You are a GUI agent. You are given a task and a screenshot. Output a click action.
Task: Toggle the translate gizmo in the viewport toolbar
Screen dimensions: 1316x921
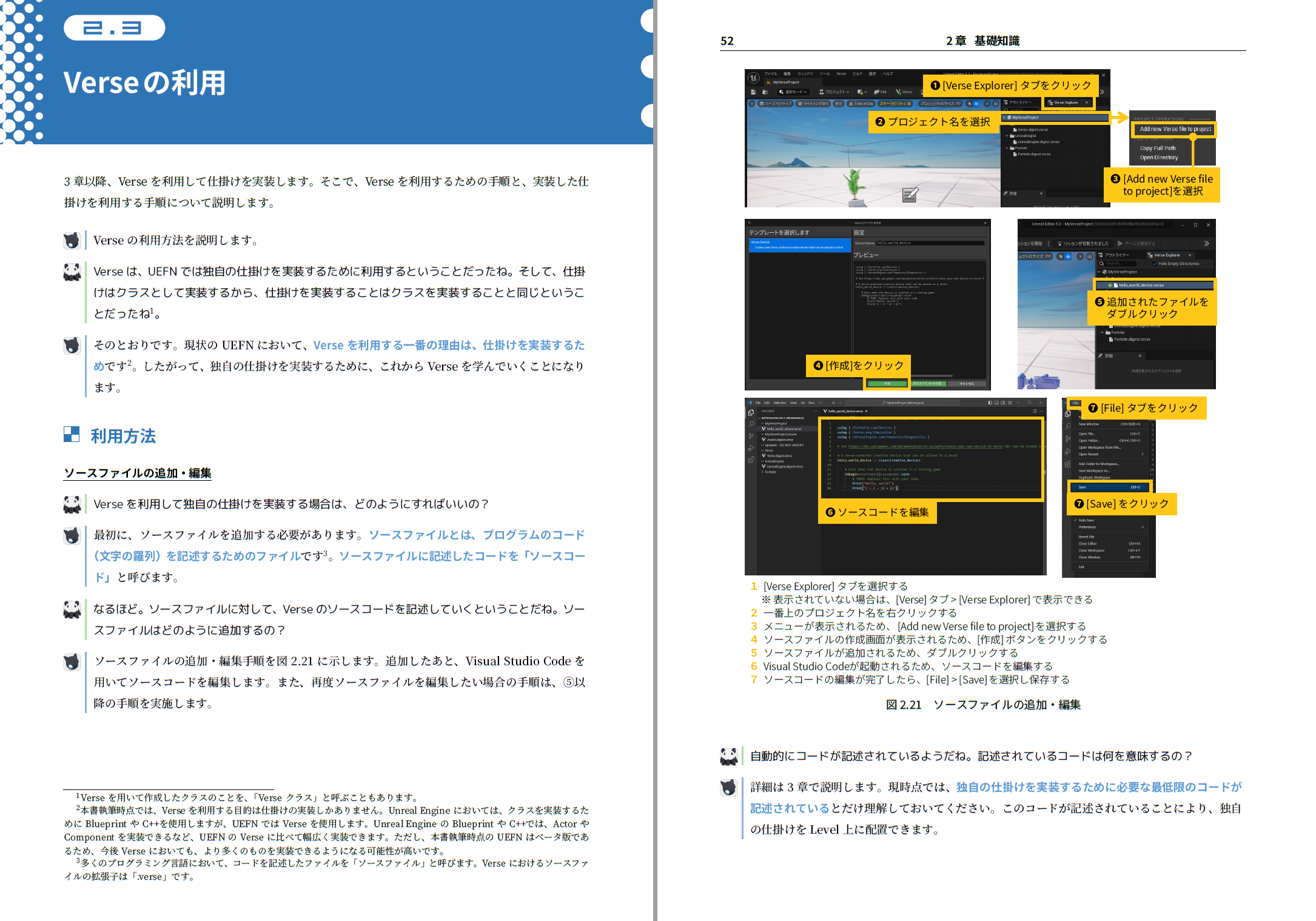(977, 104)
